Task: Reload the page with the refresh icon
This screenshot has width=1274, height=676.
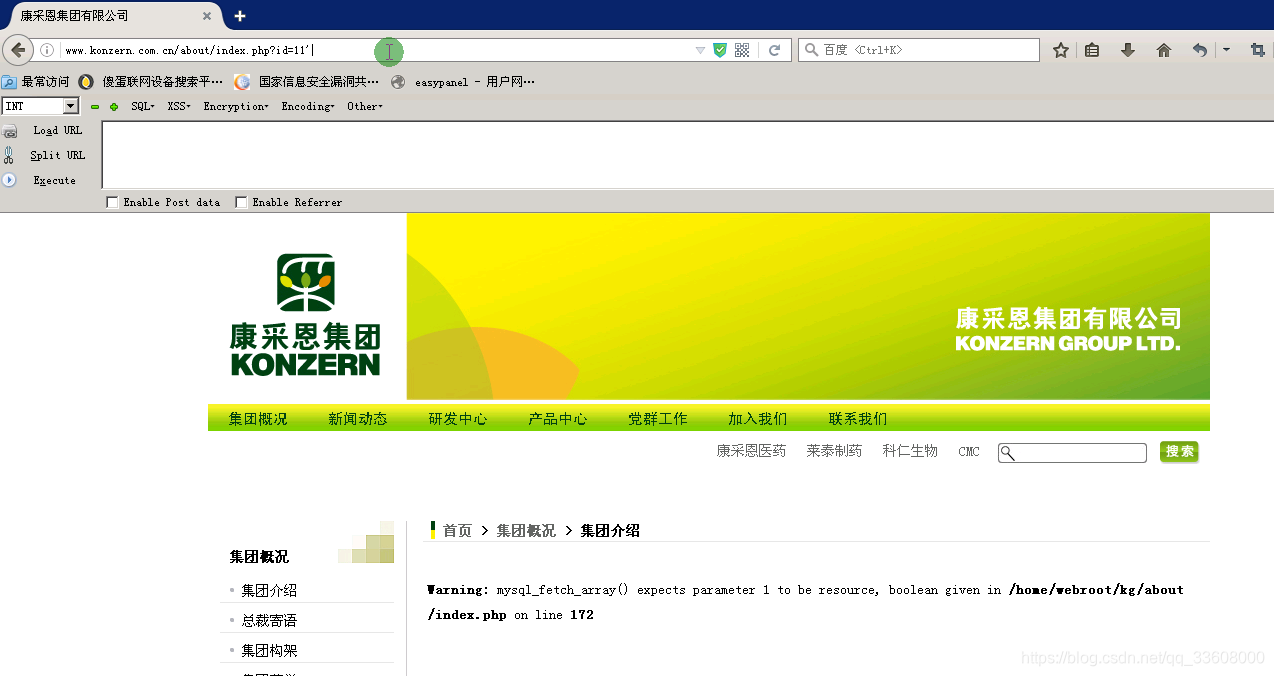Action: click(x=774, y=50)
